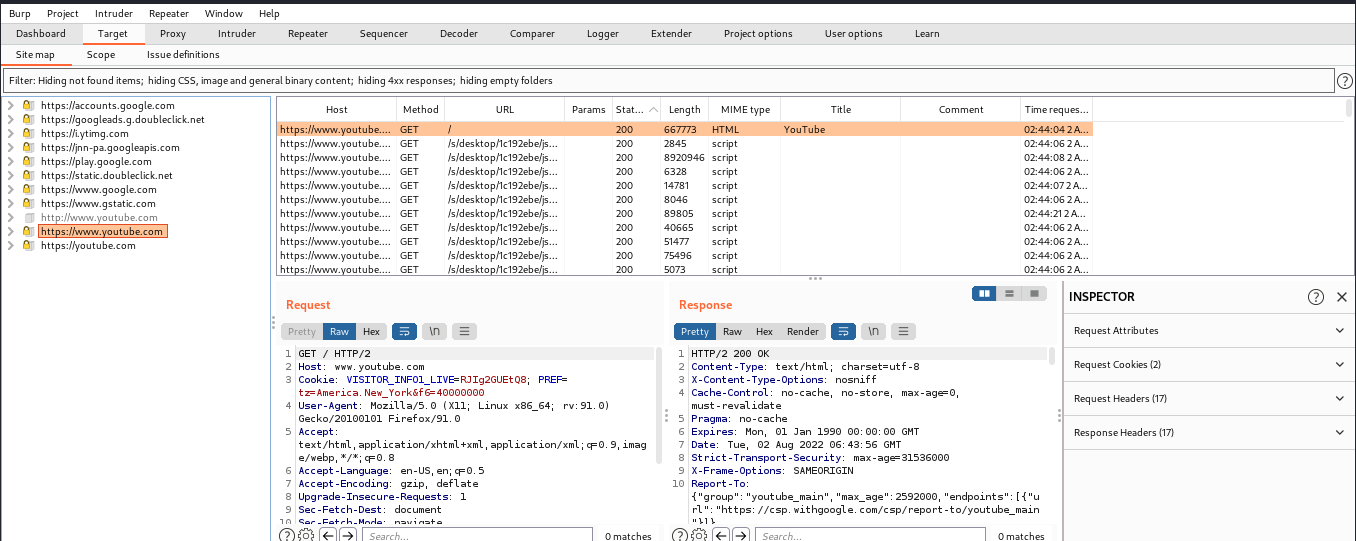The image size is (1356, 541).
Task: Open the Extender tab
Action: [x=671, y=33]
